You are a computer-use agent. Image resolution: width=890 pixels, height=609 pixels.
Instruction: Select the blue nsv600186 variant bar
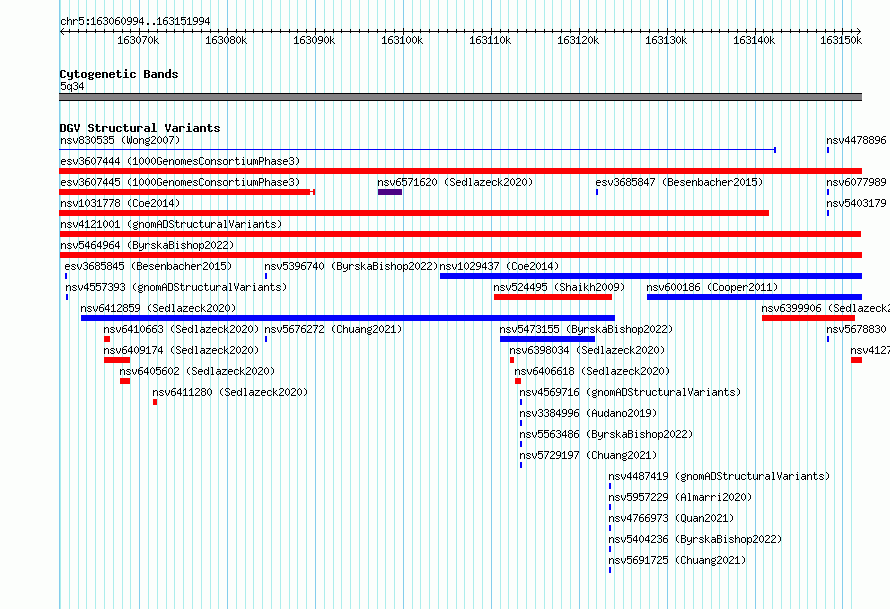tap(754, 297)
